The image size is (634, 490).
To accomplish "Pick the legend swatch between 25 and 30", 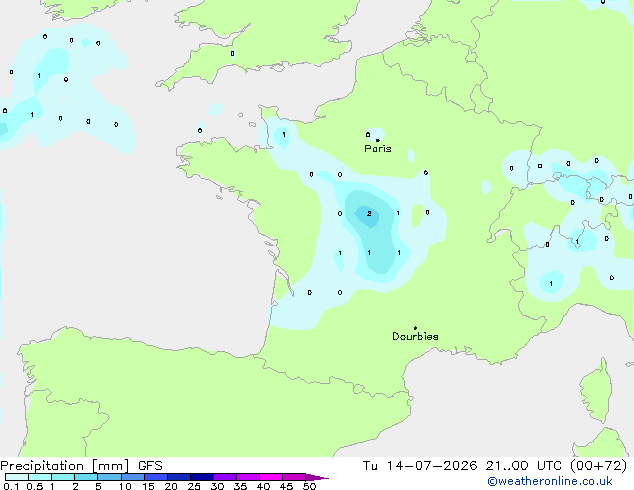I will 202,477.
